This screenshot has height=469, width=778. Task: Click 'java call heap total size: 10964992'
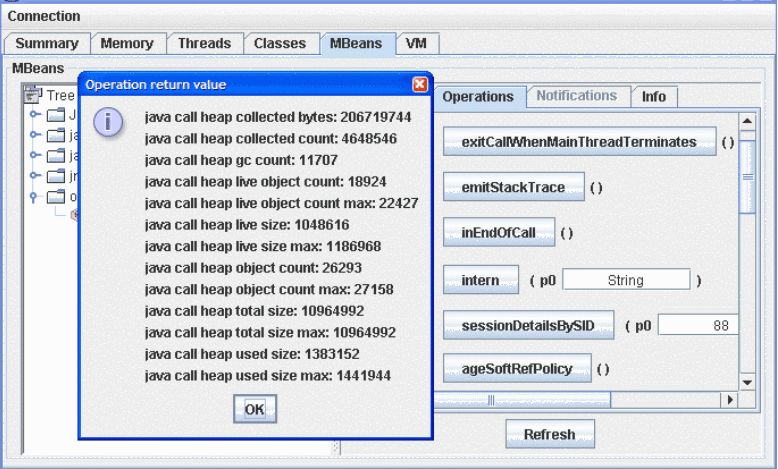point(255,311)
